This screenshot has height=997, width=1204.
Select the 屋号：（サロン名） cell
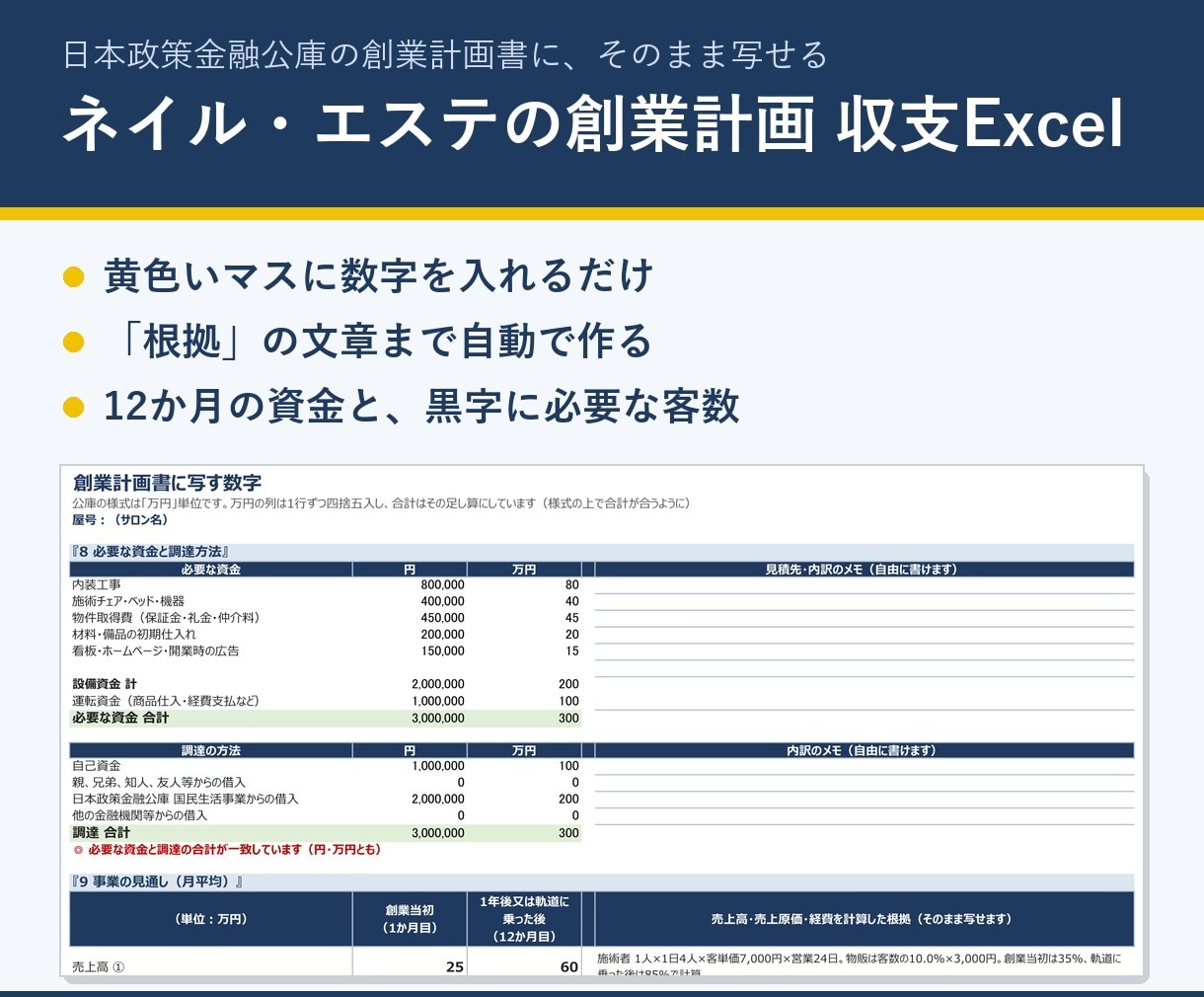click(x=120, y=519)
